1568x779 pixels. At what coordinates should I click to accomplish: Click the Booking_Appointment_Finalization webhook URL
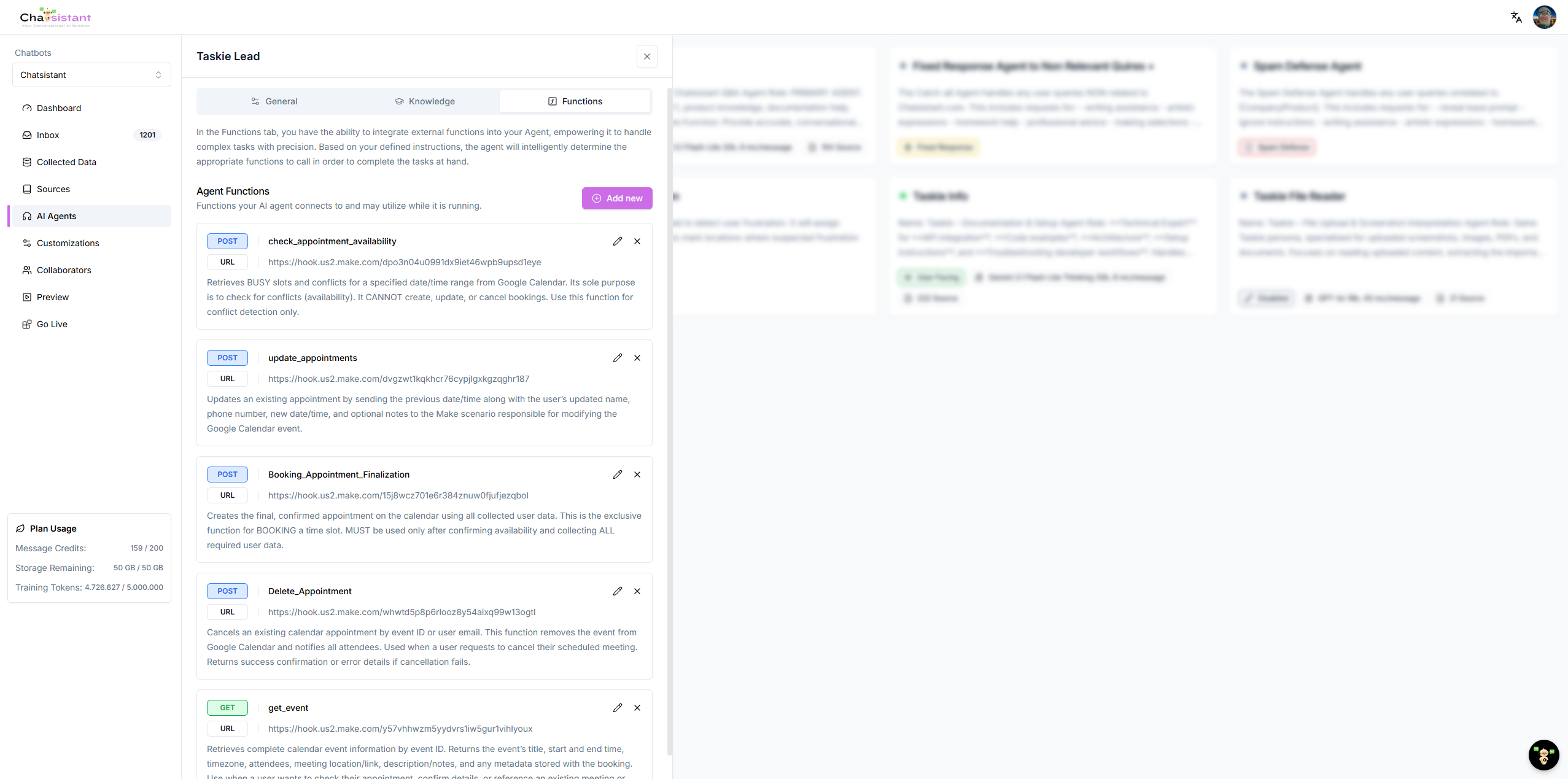tap(398, 495)
